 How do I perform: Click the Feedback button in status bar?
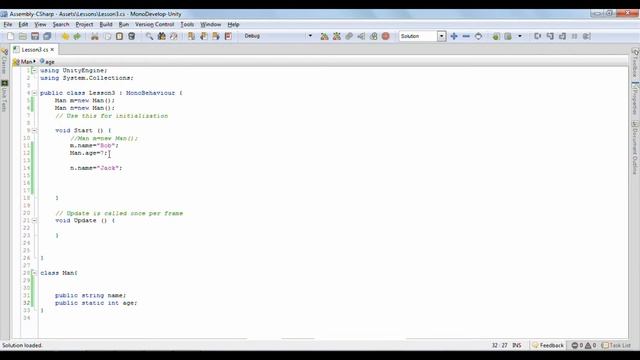coord(548,345)
